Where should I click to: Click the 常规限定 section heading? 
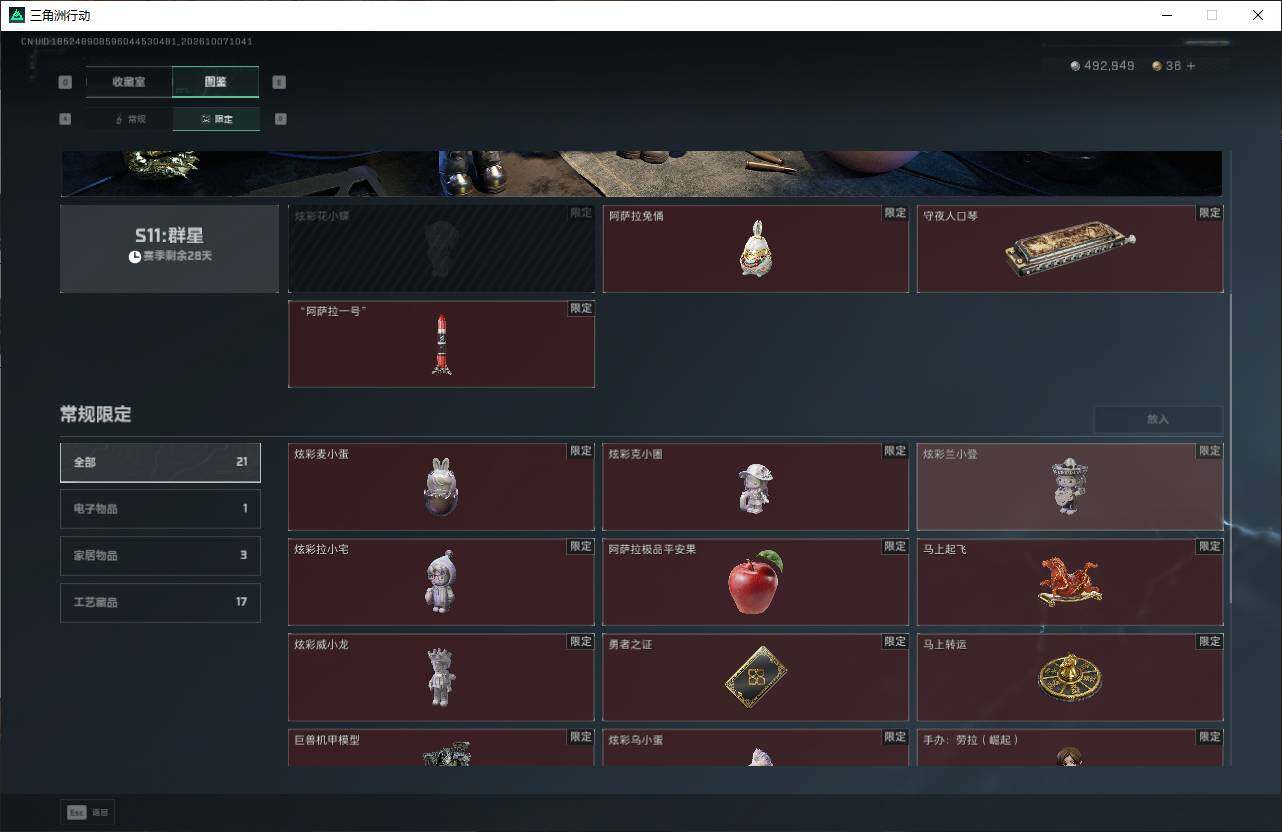[96, 414]
